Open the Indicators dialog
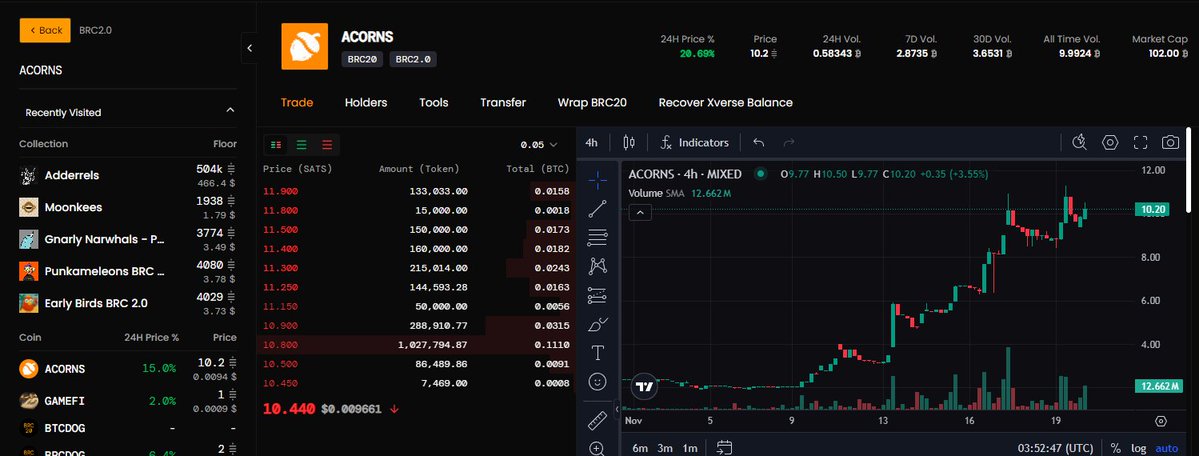 point(695,142)
